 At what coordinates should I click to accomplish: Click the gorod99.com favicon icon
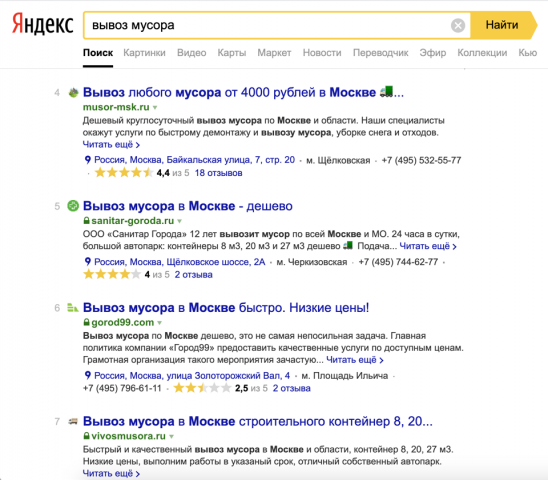tap(73, 308)
